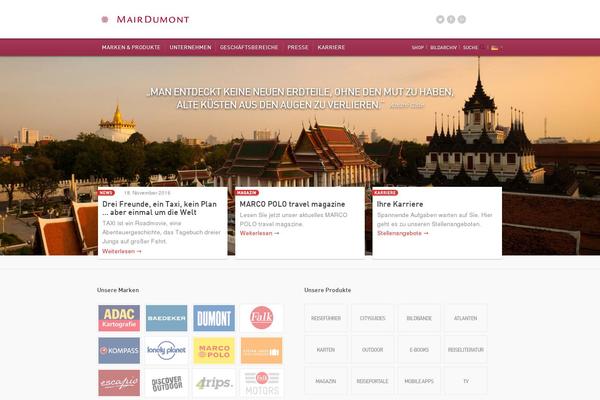Open the Karten product tile
This screenshot has width=600, height=400.
click(326, 350)
